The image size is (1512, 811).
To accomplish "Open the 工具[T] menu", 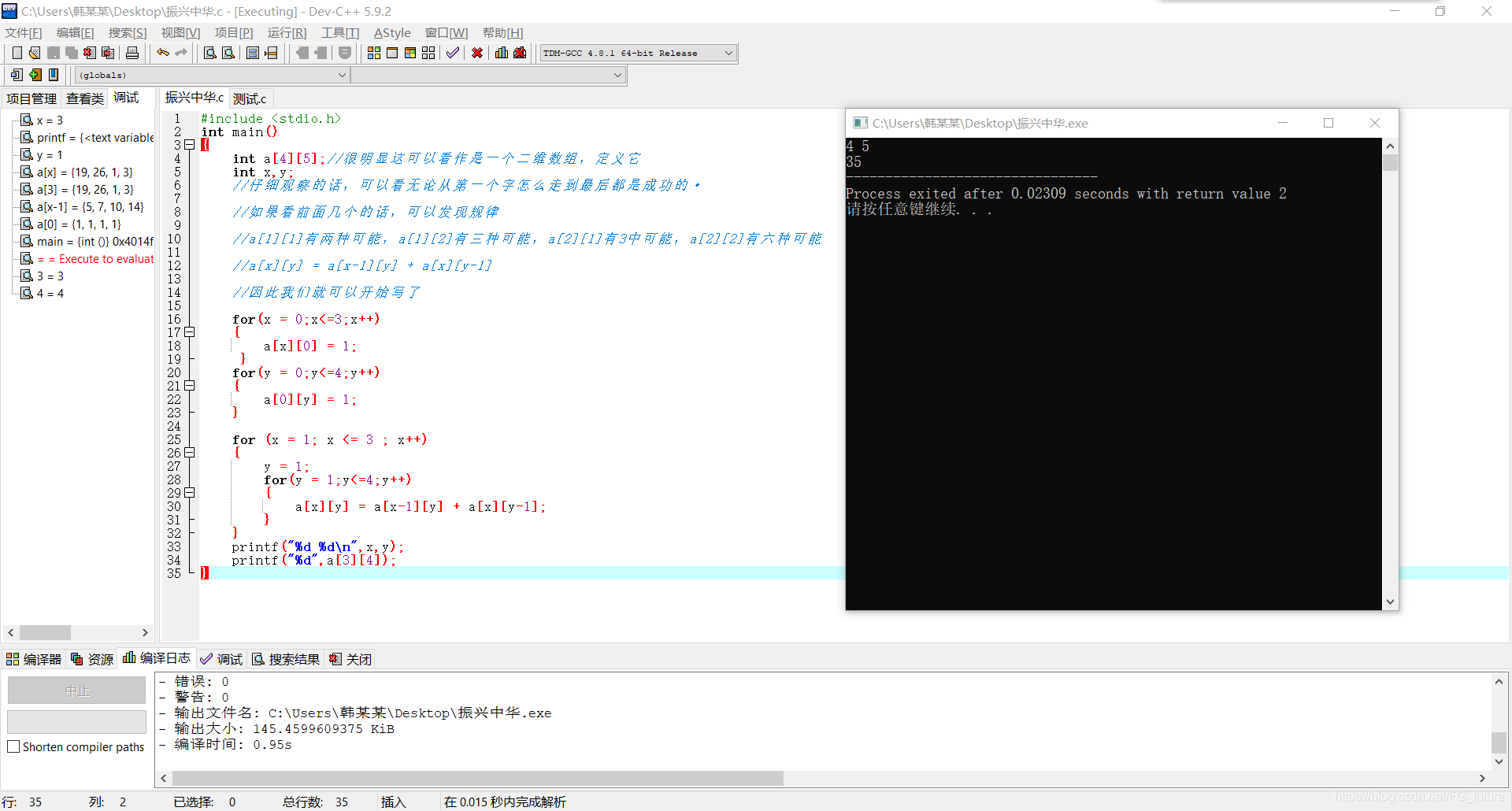I will [x=340, y=32].
